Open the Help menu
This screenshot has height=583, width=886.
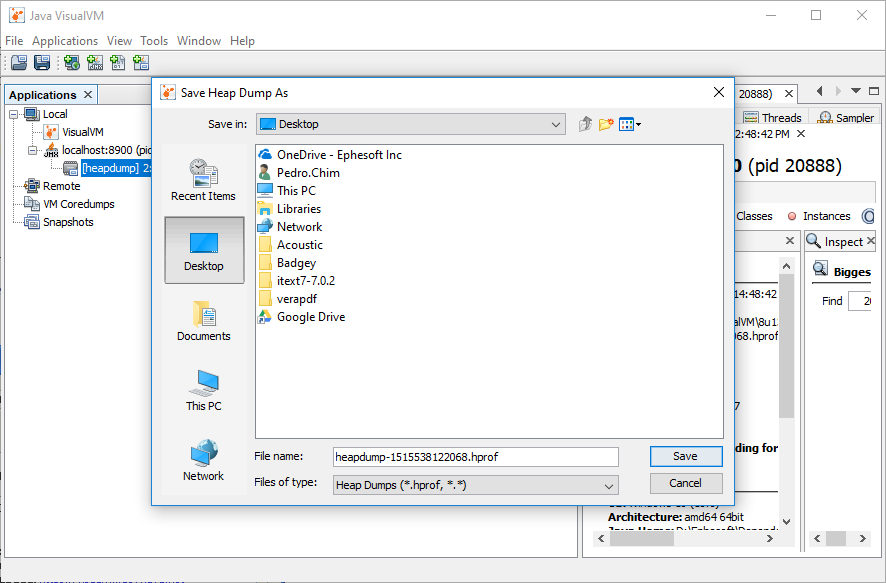242,41
